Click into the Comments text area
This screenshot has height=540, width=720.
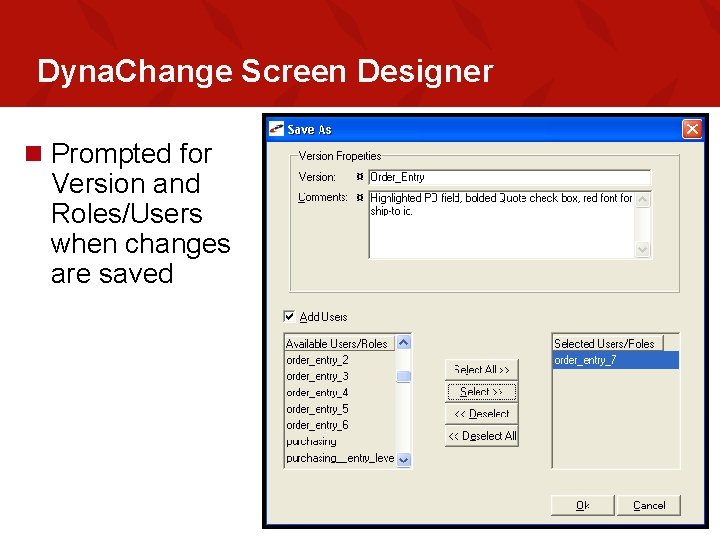(x=502, y=225)
